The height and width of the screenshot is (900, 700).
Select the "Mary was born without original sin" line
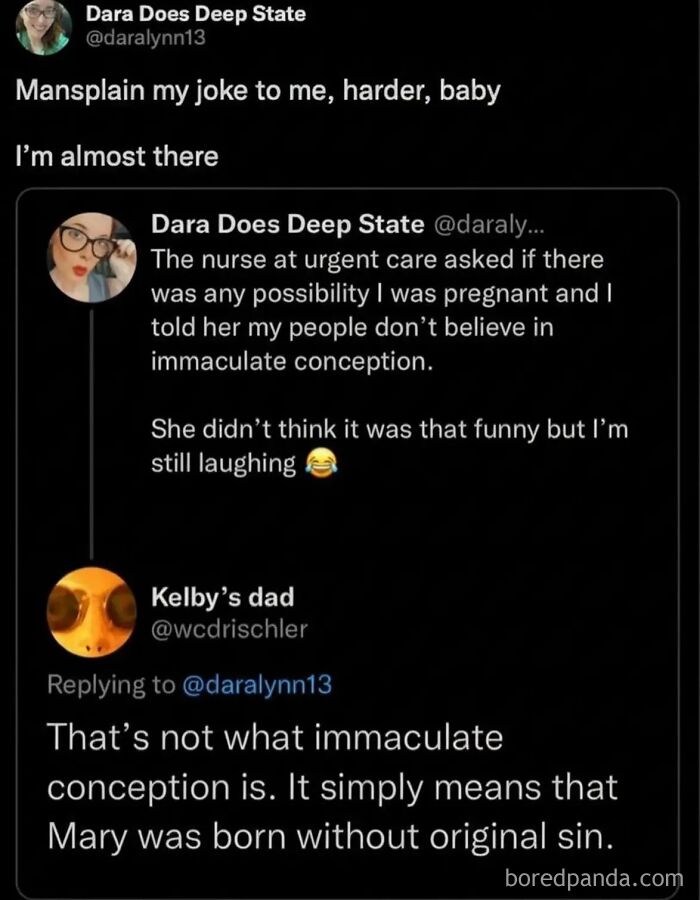(331, 836)
